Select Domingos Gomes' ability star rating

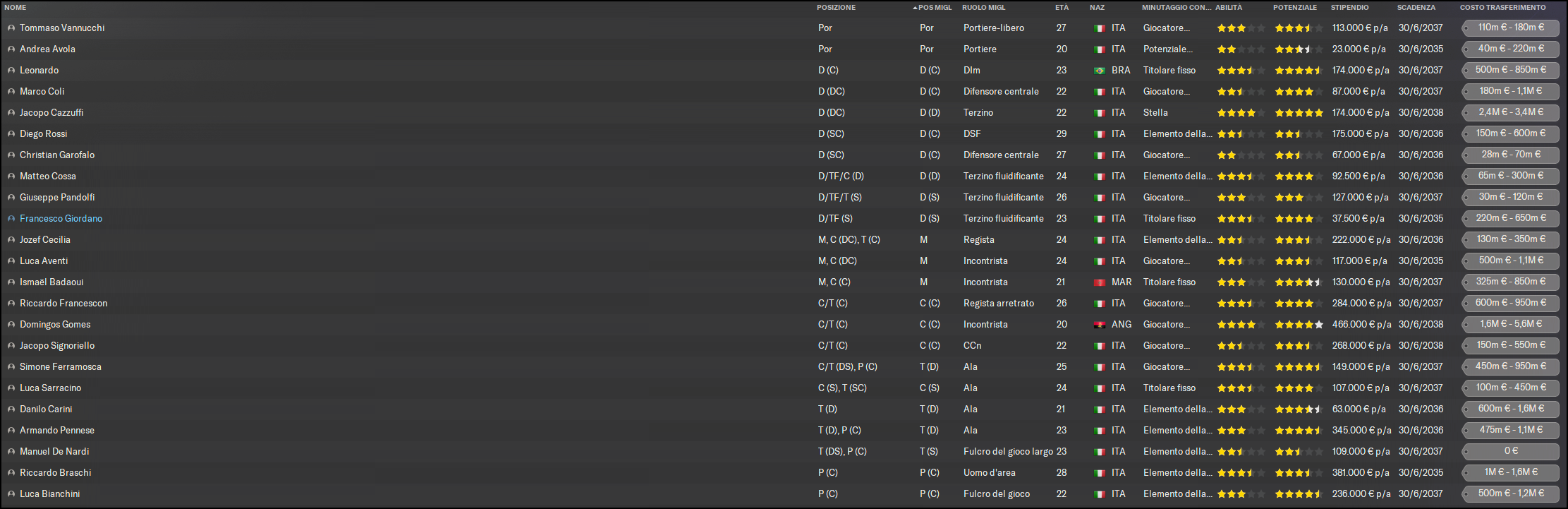pyautogui.click(x=1241, y=325)
